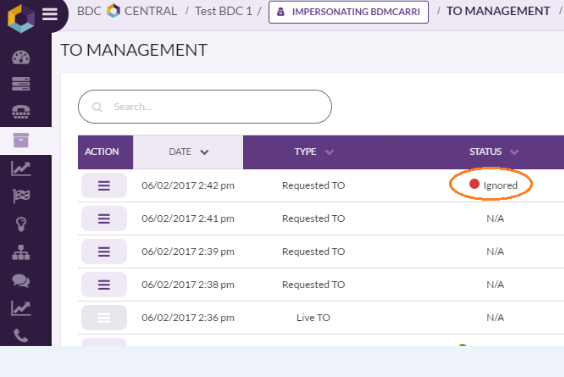This screenshot has width=564, height=377.
Task: Open action menu for 2:39 pm row
Action: coord(104,251)
